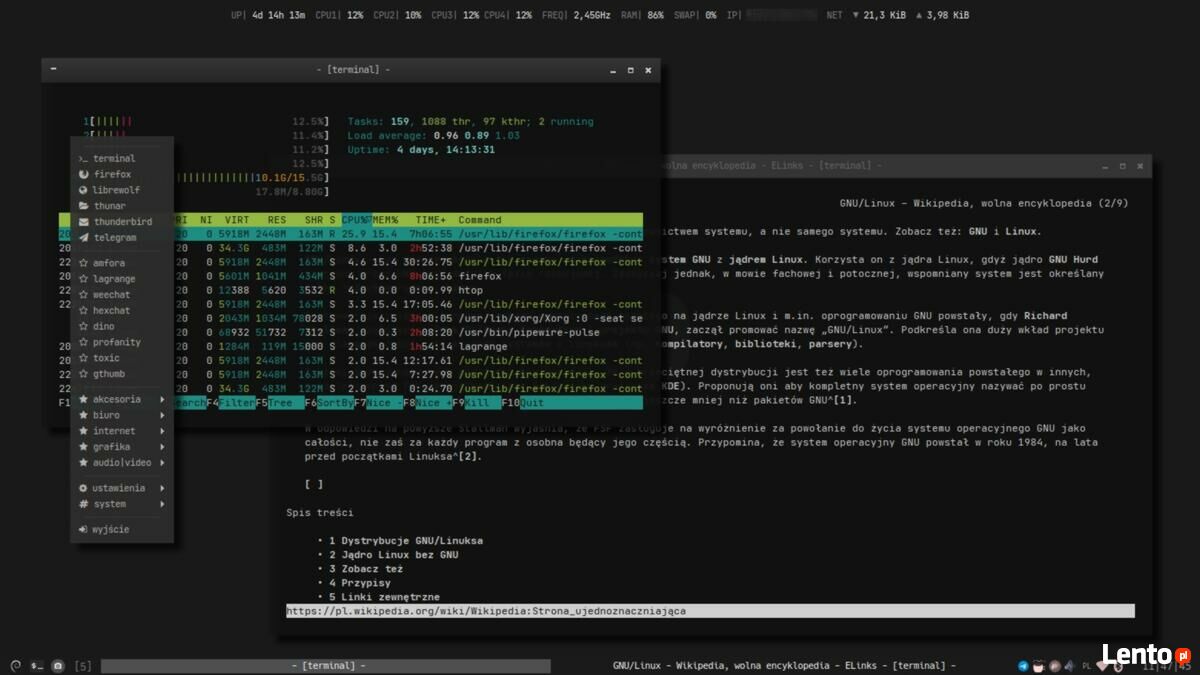Screen dimensions: 1200x675
Task: Start hexchat from the app menu
Action: (121, 311)
